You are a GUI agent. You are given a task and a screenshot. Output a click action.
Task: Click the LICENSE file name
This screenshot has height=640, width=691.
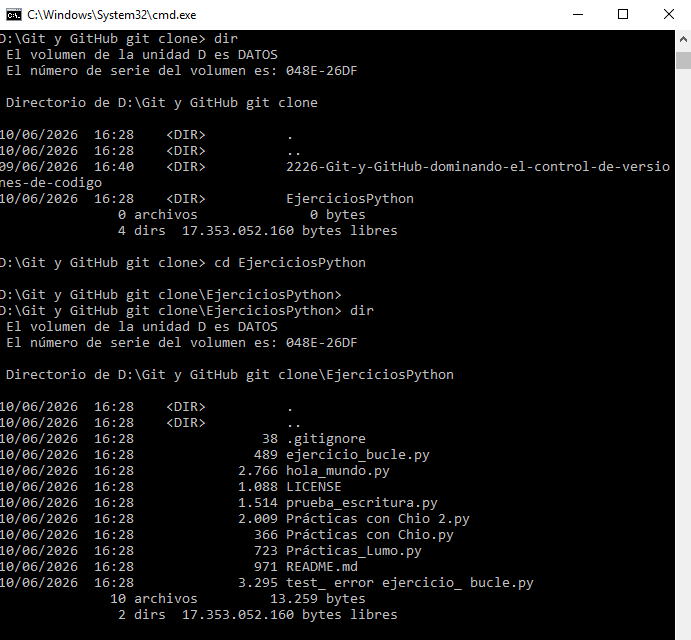(314, 487)
